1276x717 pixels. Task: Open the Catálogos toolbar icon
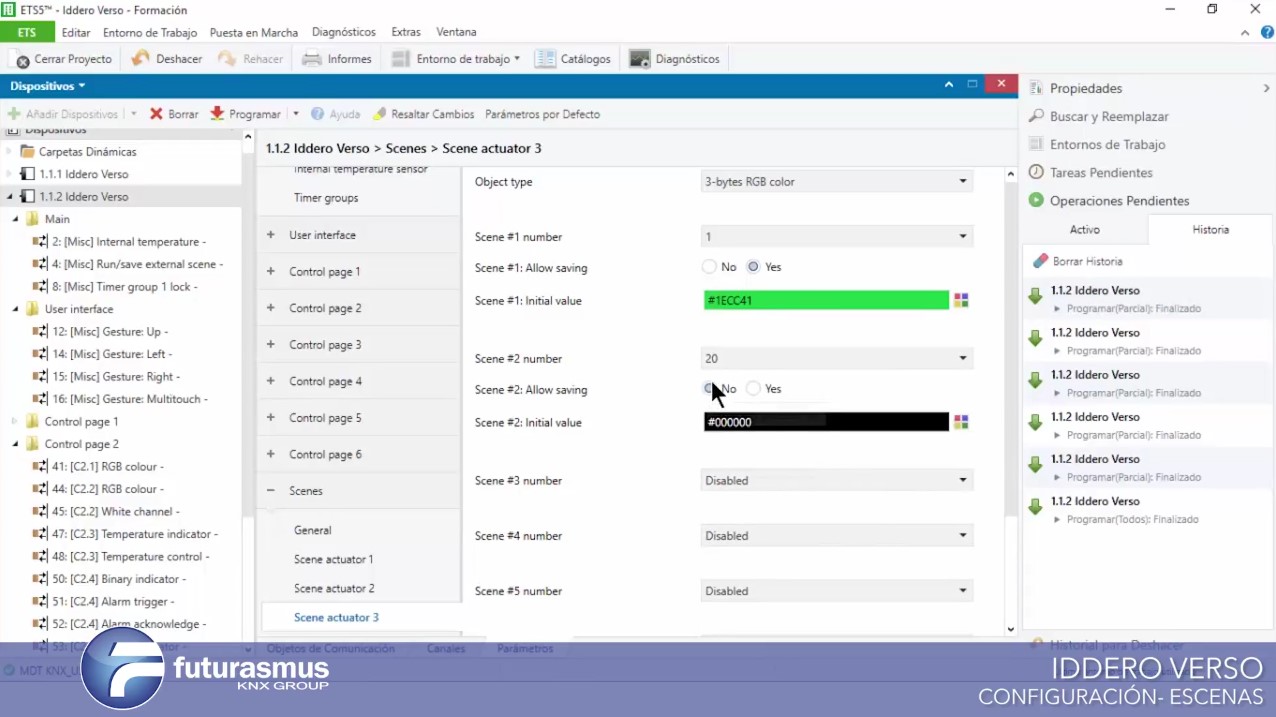[x=545, y=59]
